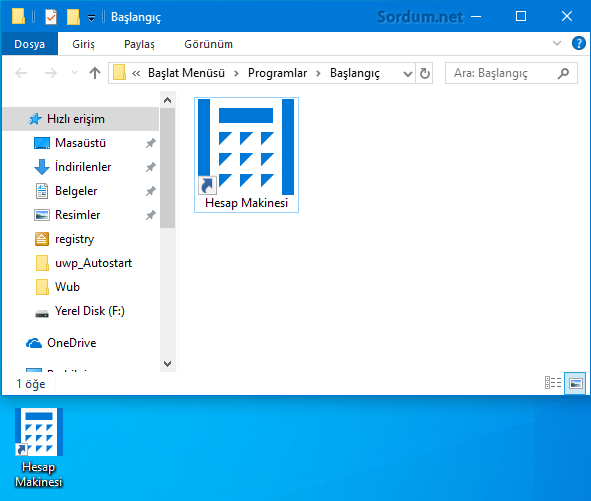
Task: Go forward with the right arrow
Action: pos(51,73)
